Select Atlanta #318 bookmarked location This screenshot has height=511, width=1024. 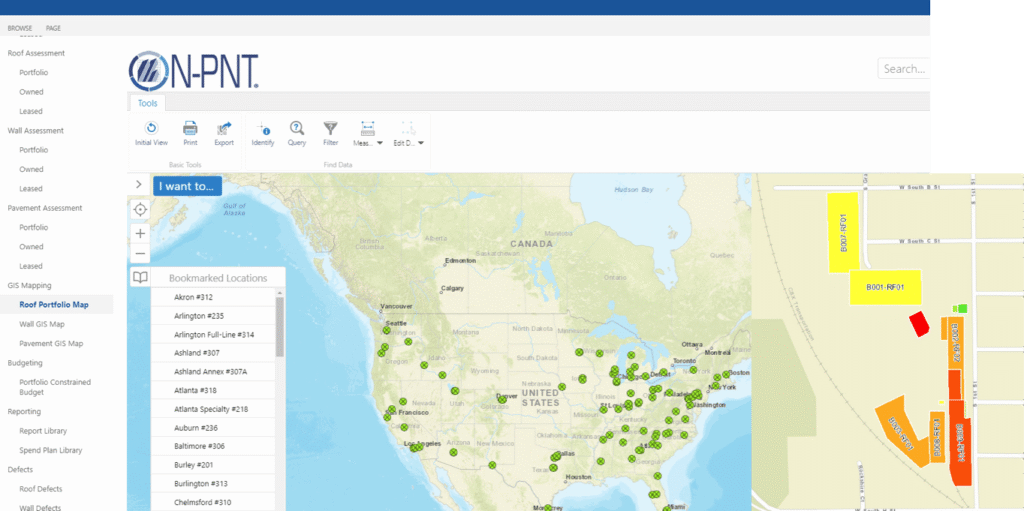[196, 390]
